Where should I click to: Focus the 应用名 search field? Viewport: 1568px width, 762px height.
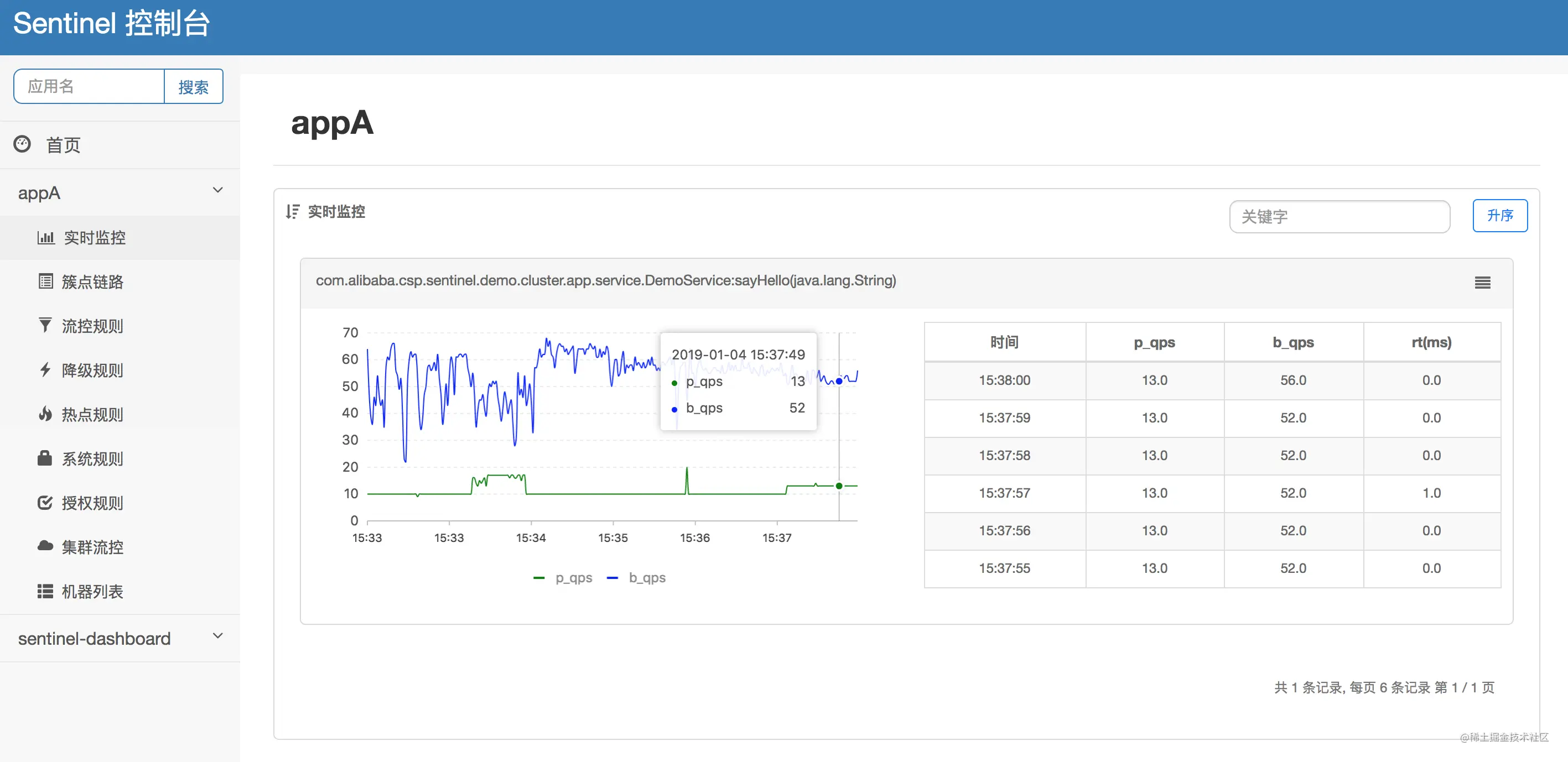pos(89,86)
